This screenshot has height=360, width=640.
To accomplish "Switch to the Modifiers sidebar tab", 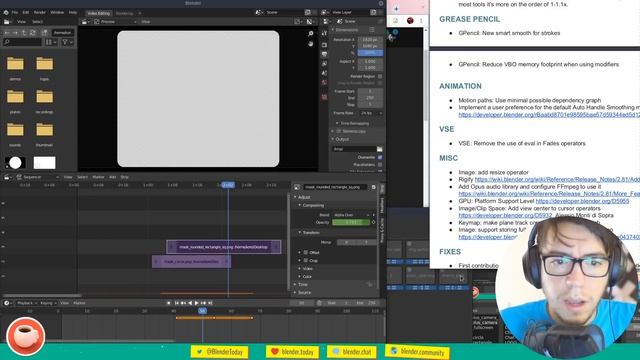I will click(382, 205).
